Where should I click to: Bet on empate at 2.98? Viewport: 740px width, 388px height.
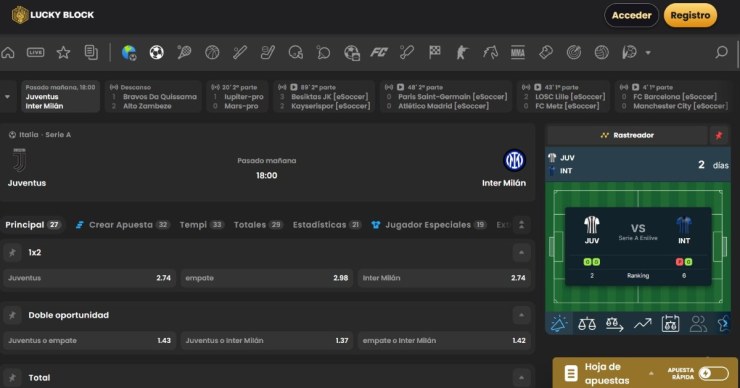(267, 278)
